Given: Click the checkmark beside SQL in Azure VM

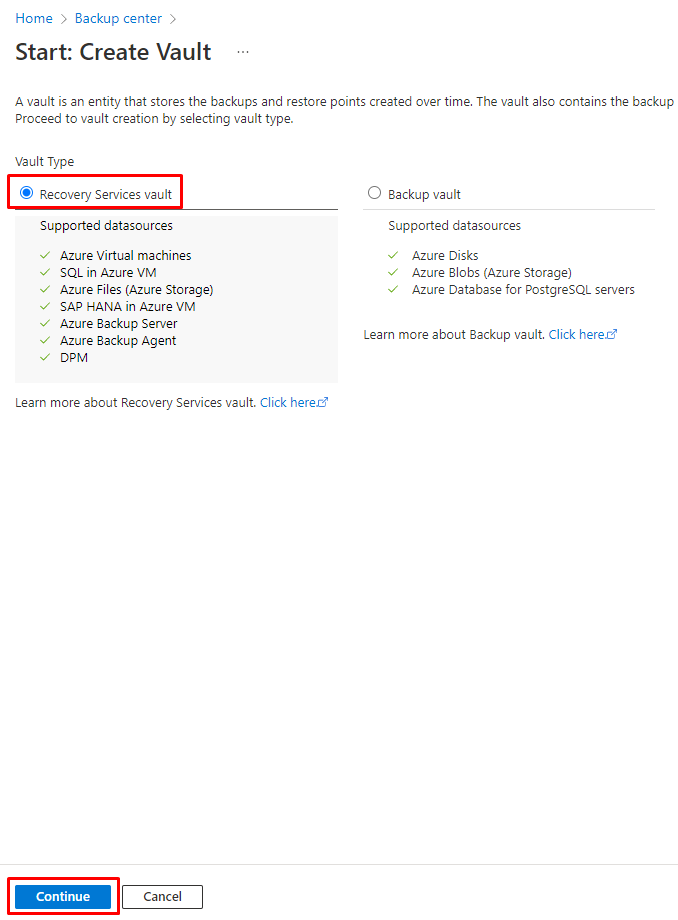Looking at the screenshot, I should [45, 272].
